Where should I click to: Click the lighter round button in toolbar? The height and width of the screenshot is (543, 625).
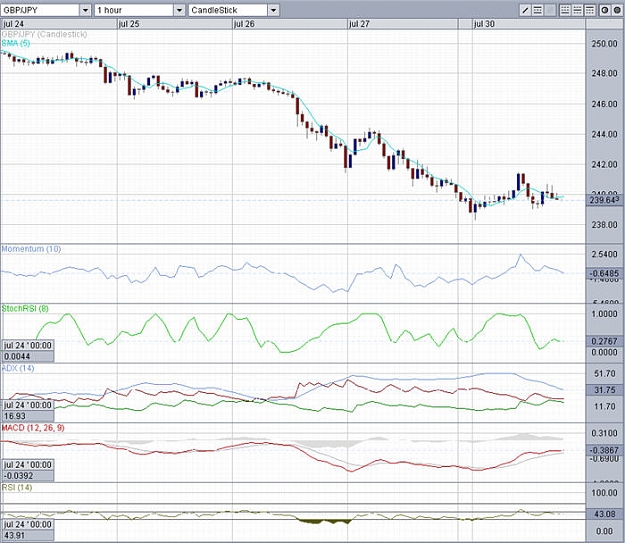tap(605, 10)
